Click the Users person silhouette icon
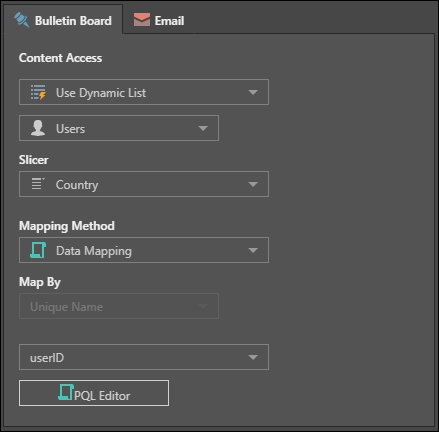The height and width of the screenshot is (432, 439). click(x=38, y=128)
